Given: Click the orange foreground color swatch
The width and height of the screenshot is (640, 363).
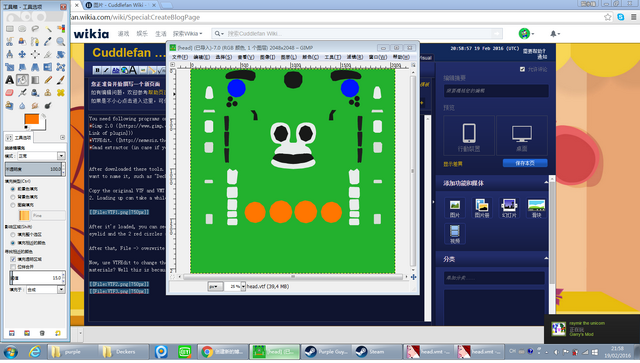Looking at the screenshot, I should click(31, 119).
